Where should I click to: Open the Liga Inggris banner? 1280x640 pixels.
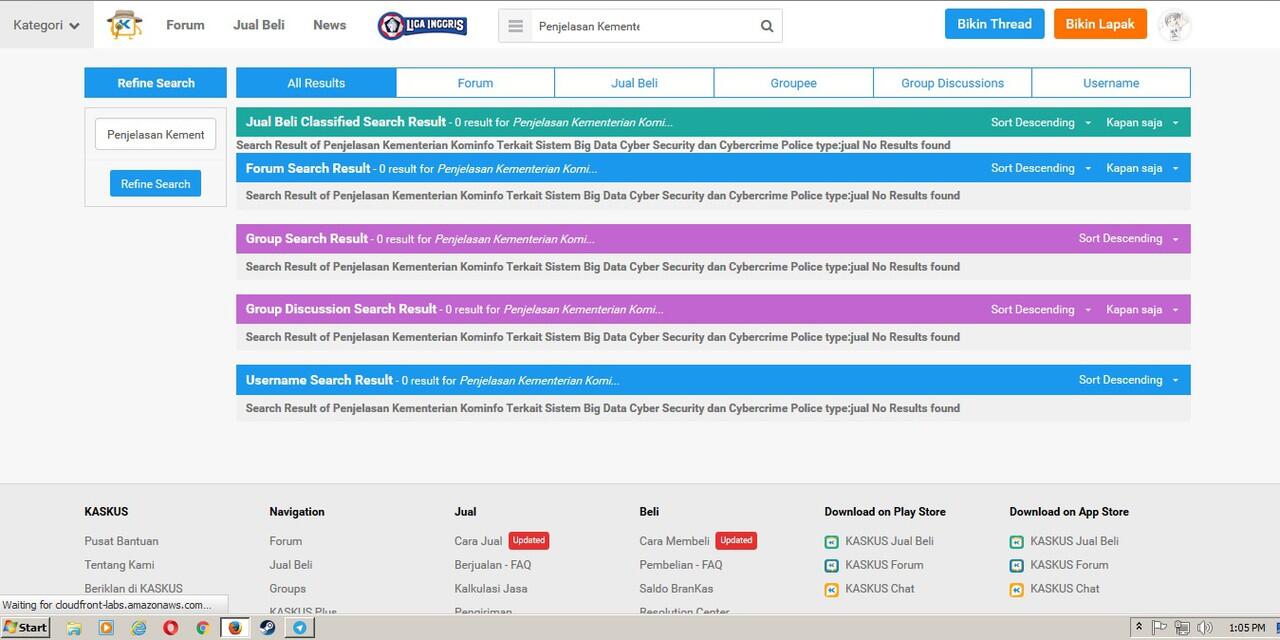pos(422,25)
